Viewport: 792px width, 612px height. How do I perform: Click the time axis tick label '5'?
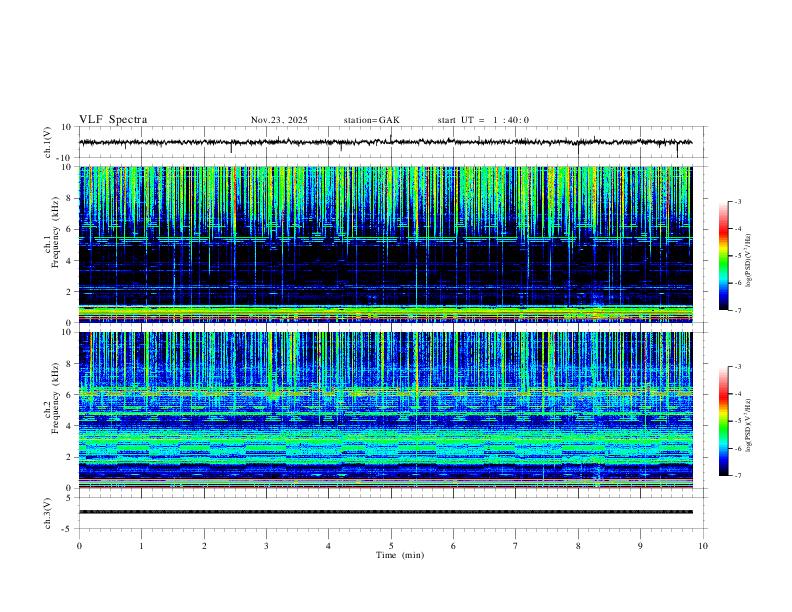pyautogui.click(x=391, y=546)
